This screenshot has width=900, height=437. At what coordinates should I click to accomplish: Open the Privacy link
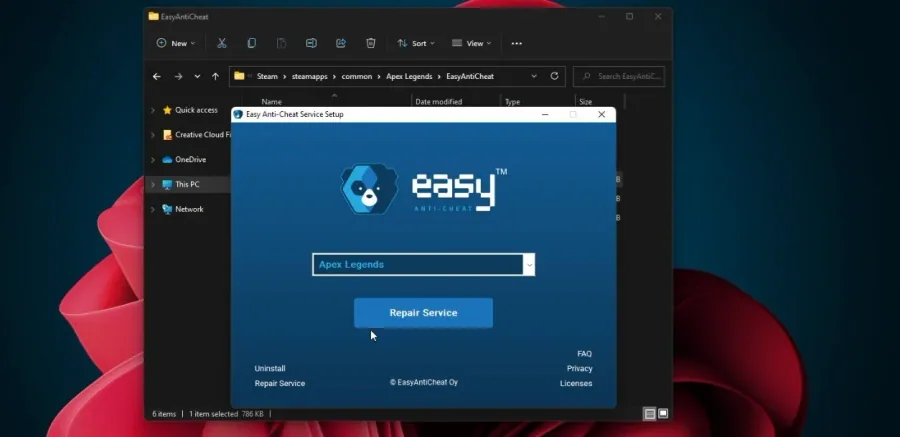pyautogui.click(x=580, y=369)
